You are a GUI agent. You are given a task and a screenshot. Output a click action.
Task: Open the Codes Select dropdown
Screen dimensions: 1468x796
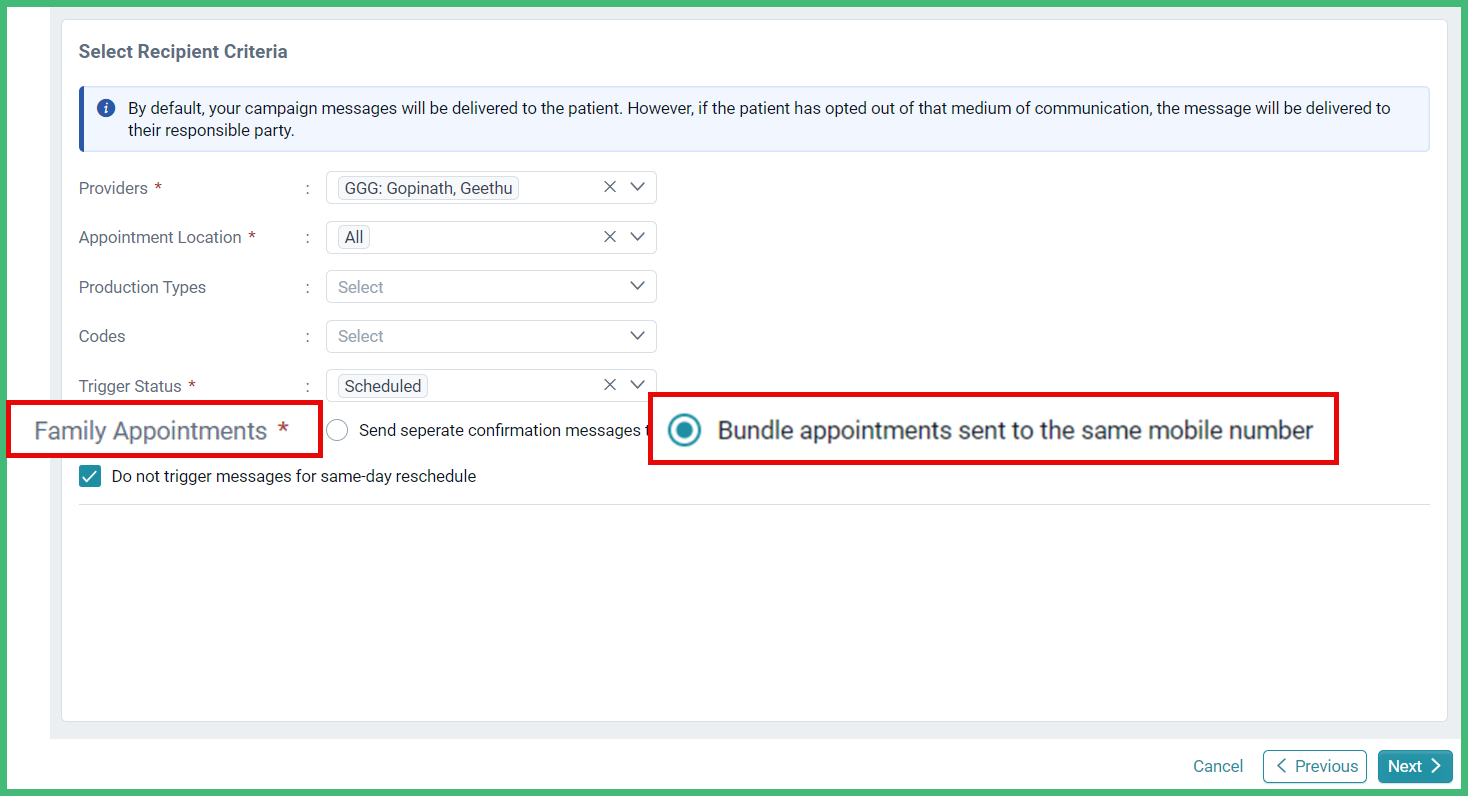click(491, 336)
